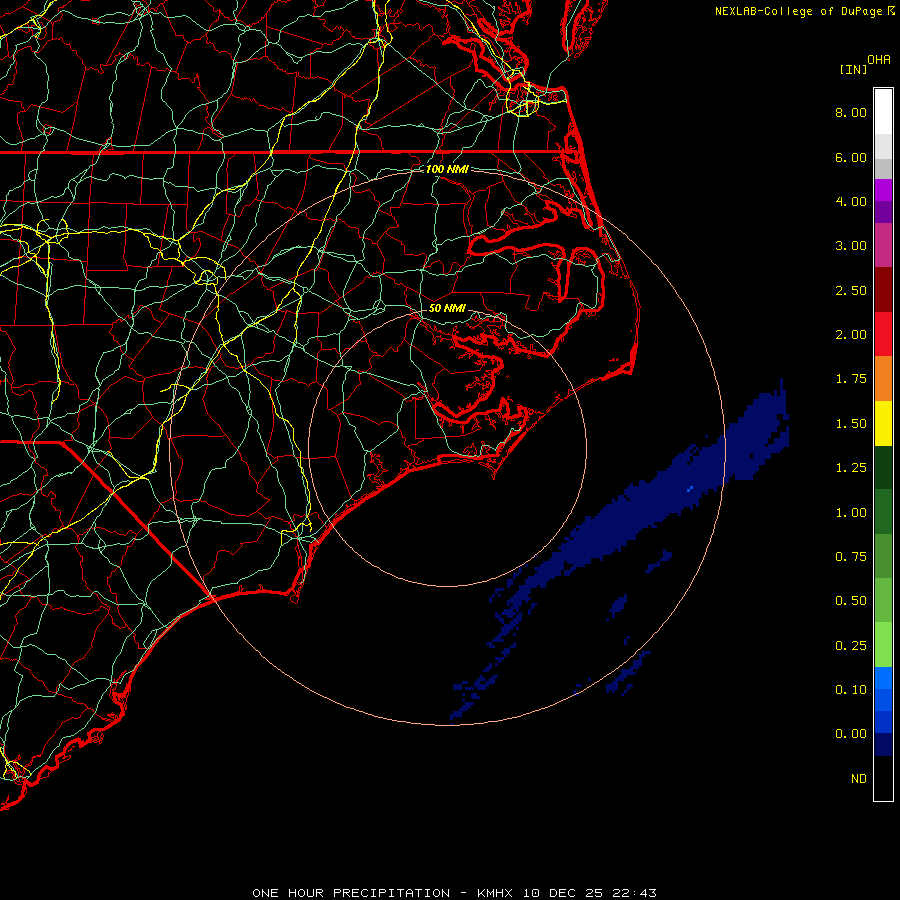Select the light blue swatch at 0.10
The height and width of the screenshot is (900, 900).
coord(883,678)
